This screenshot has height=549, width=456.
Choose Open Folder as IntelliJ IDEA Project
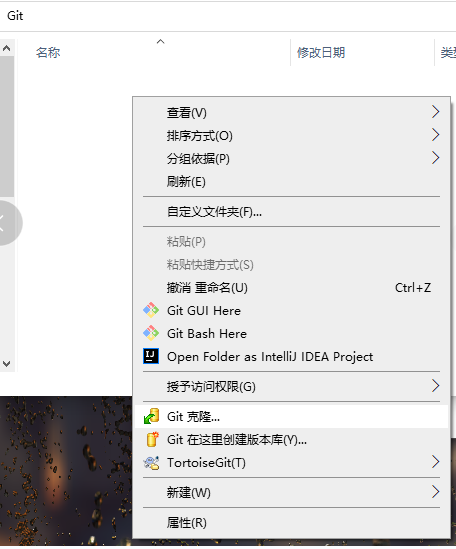coord(291,357)
